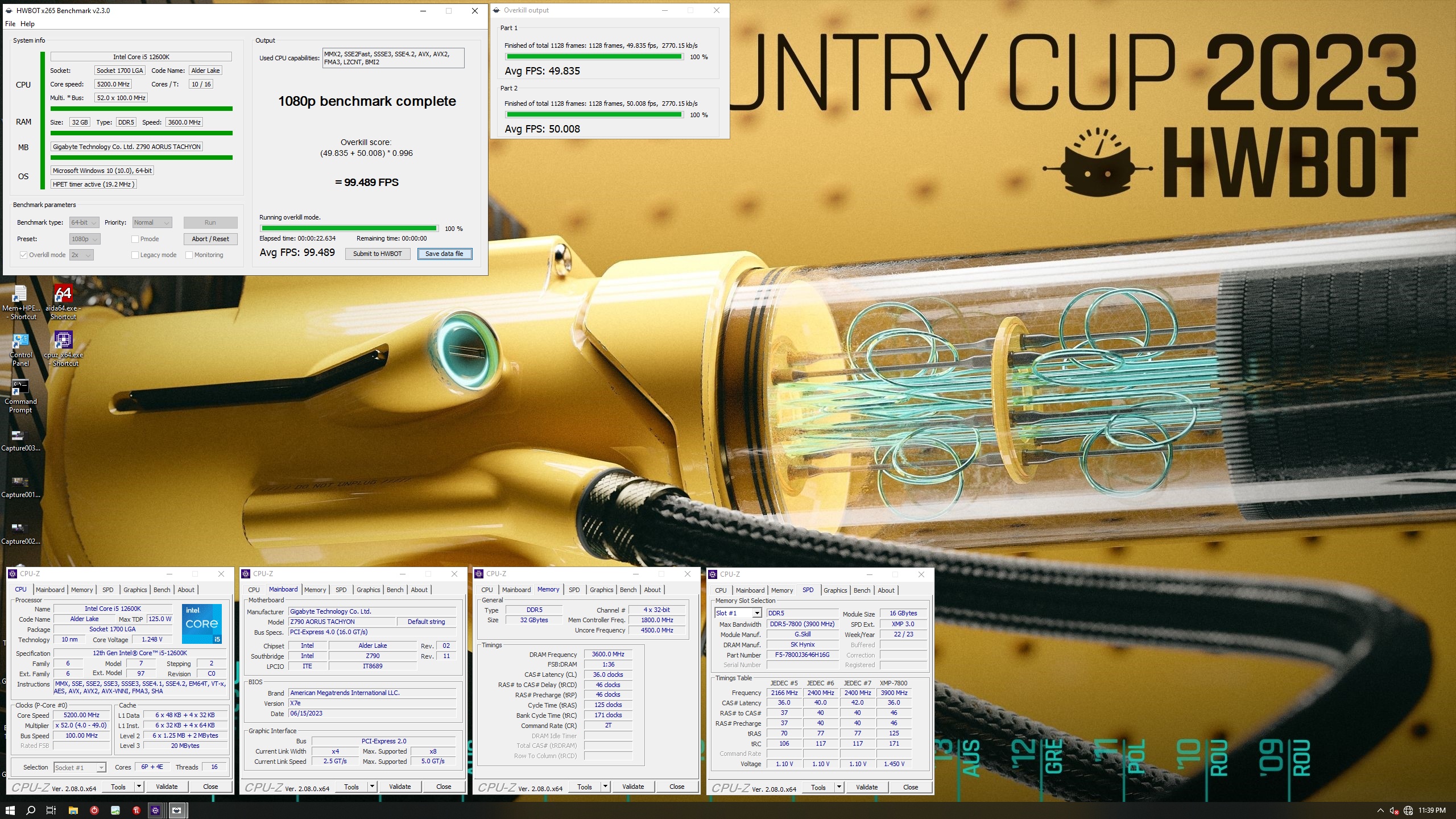This screenshot has width=1456, height=819.
Task: Click the muted speaker tray icon
Action: pos(1394,810)
